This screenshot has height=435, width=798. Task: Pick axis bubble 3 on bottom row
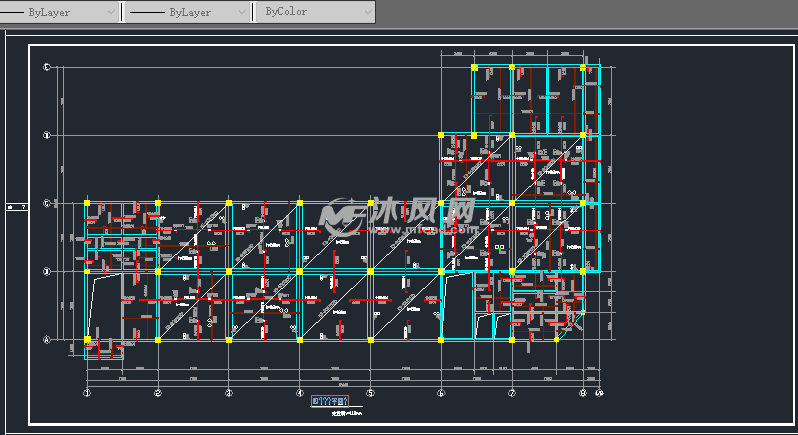[x=229, y=394]
